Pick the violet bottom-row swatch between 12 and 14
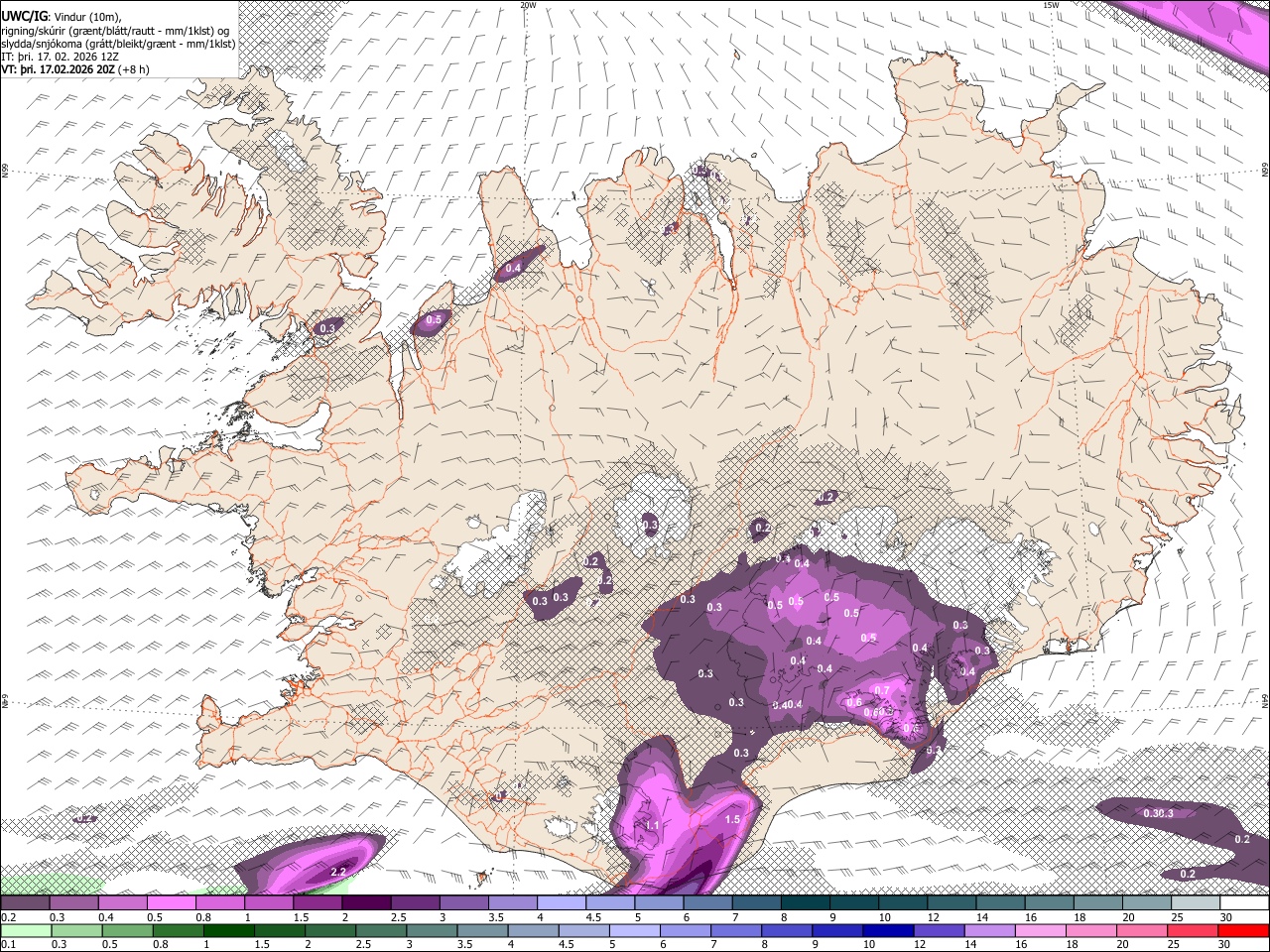This screenshot has height=952, width=1270. tap(940, 931)
